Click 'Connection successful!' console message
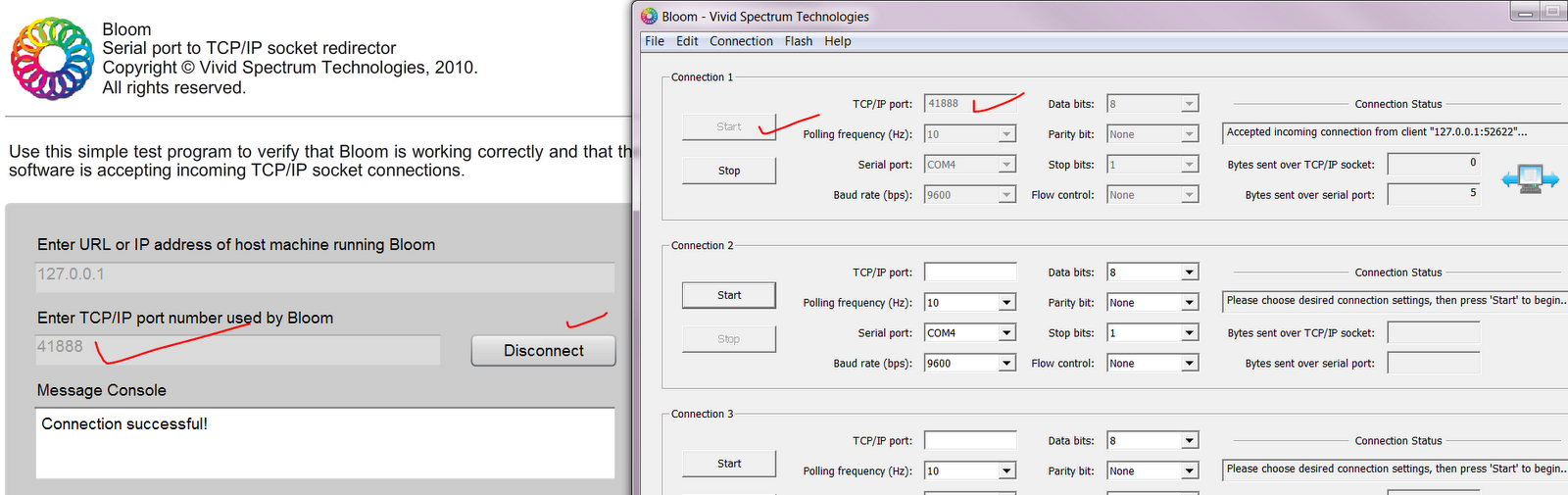The width and height of the screenshot is (1568, 495). 124,424
